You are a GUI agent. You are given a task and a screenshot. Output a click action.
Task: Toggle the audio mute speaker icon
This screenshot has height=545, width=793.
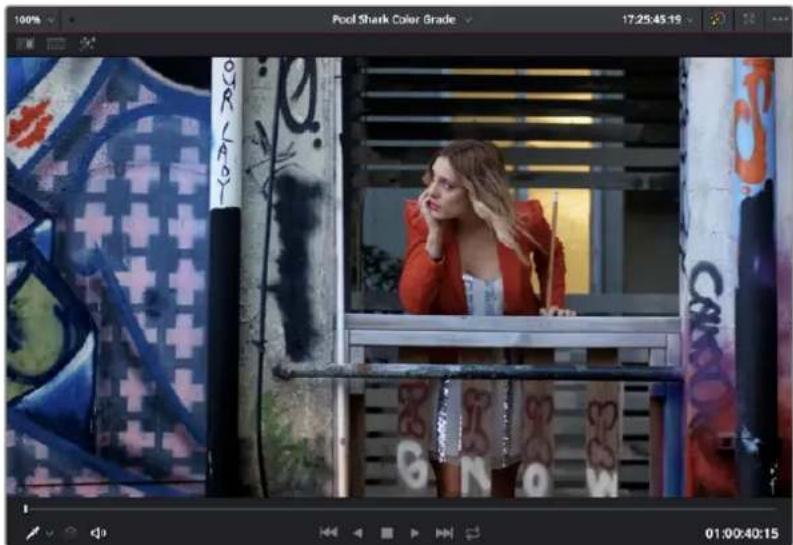98,533
